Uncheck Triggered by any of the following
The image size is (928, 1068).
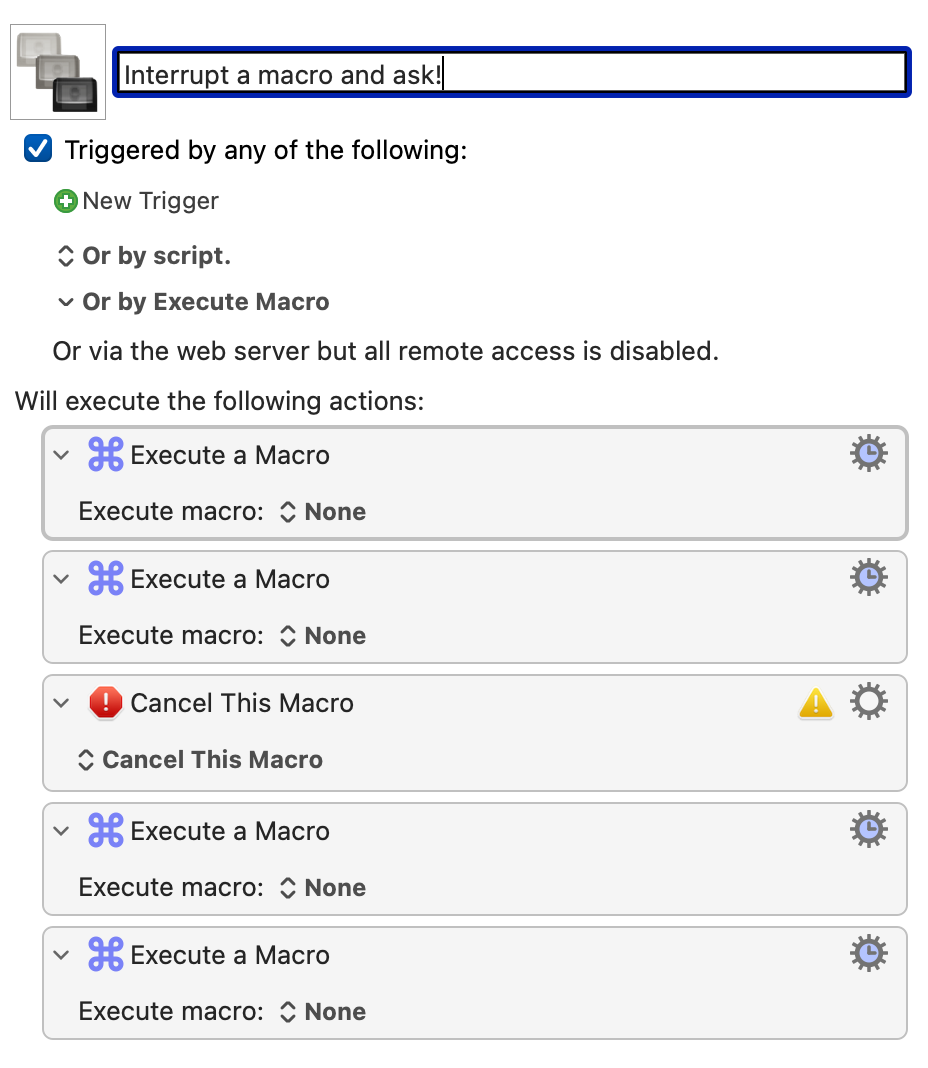pos(38,148)
